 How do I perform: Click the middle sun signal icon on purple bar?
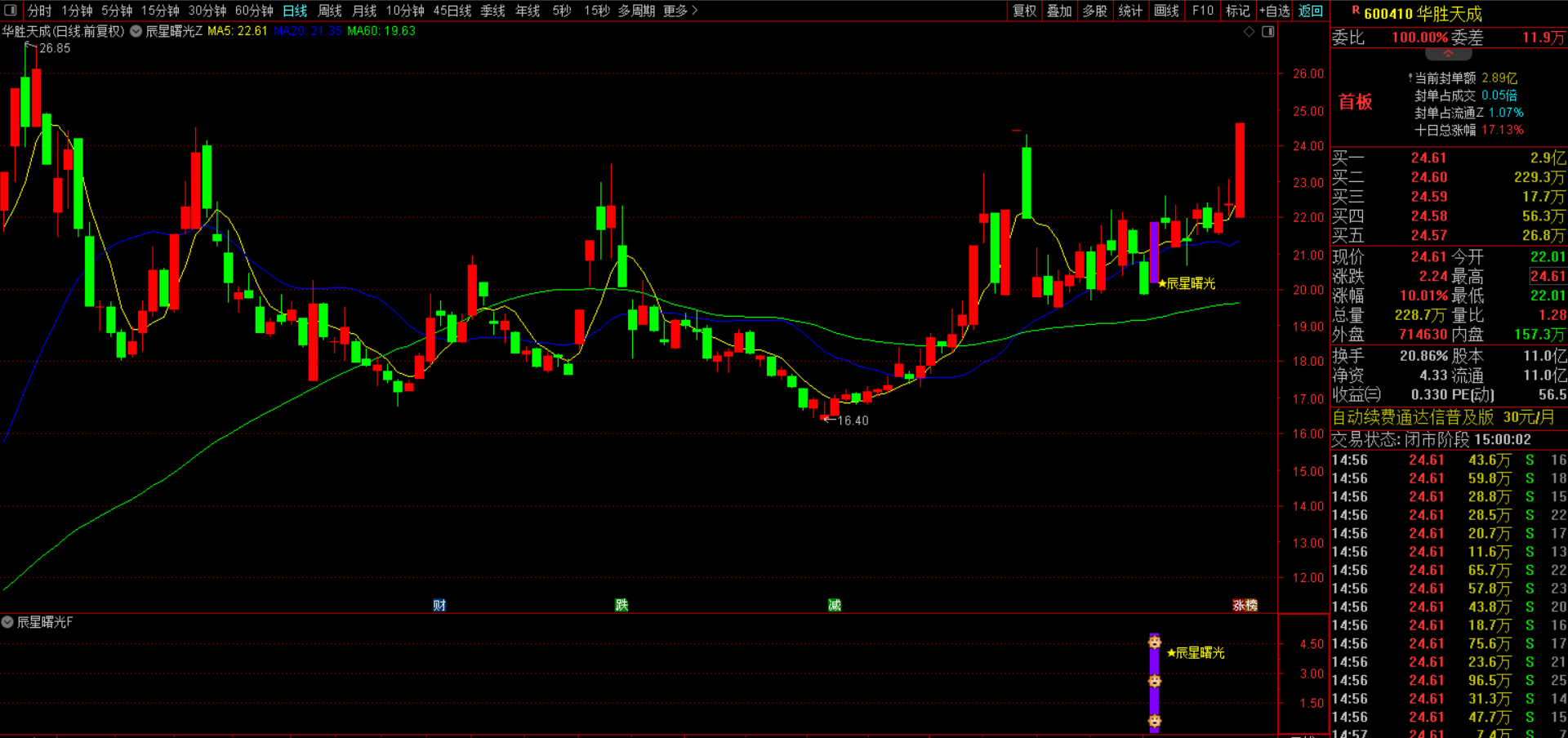pos(1155,681)
